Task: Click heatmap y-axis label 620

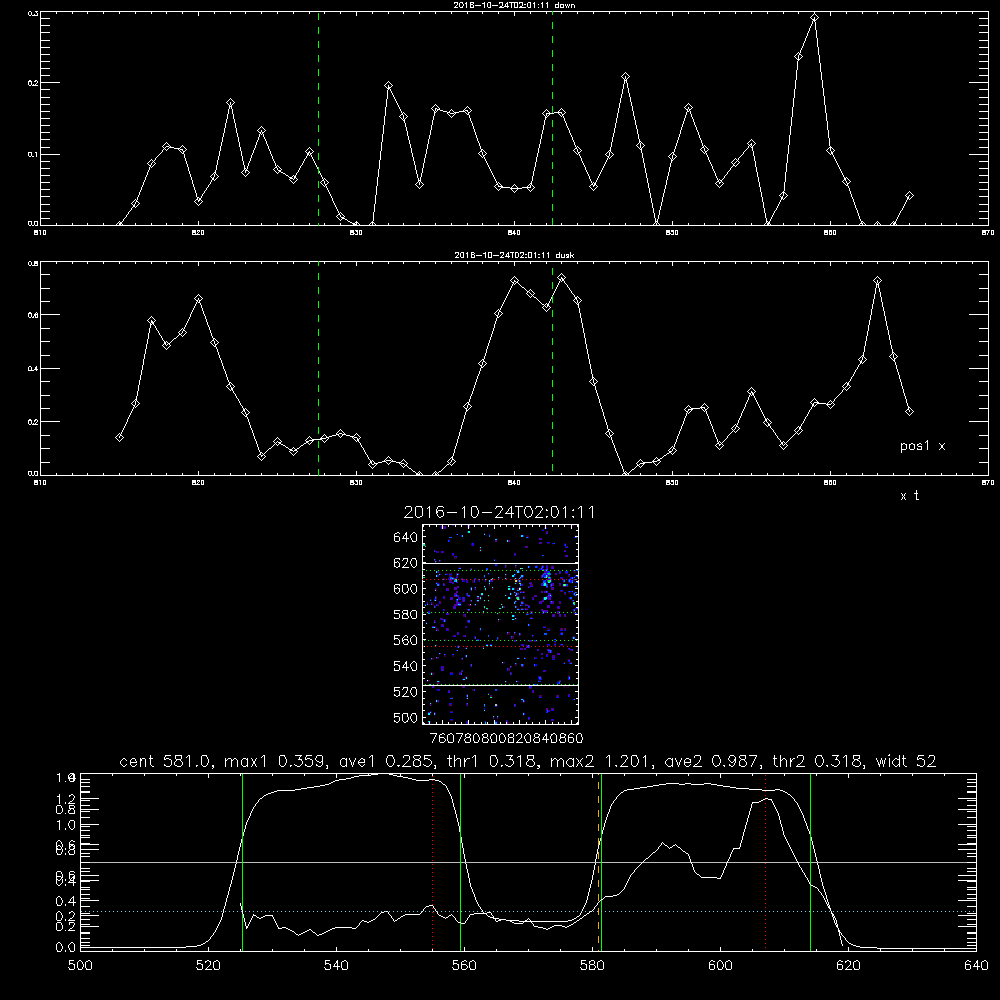Action: point(406,563)
